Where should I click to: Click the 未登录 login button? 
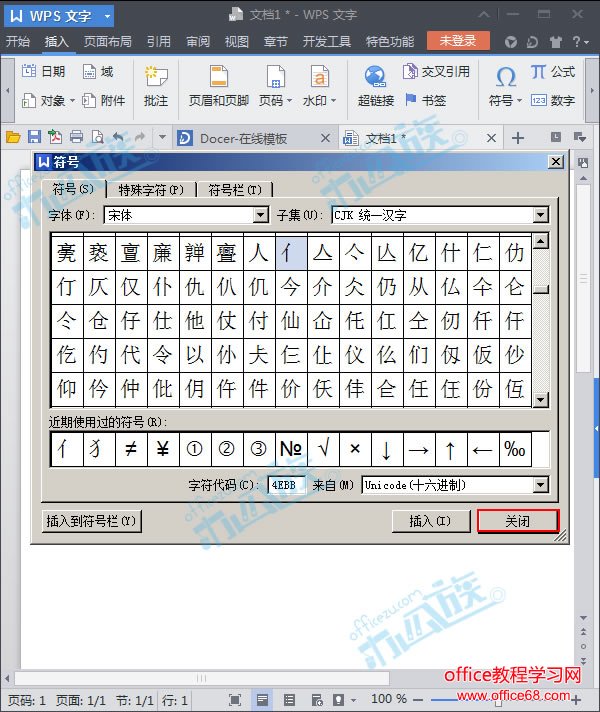458,41
